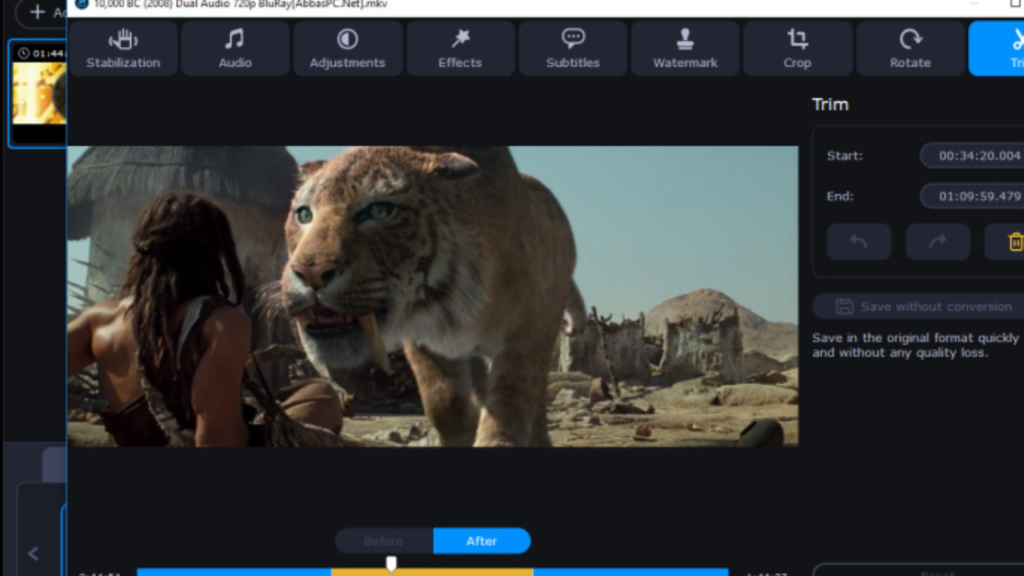Switch preview to After
This screenshot has height=576, width=1024.
pyautogui.click(x=482, y=541)
